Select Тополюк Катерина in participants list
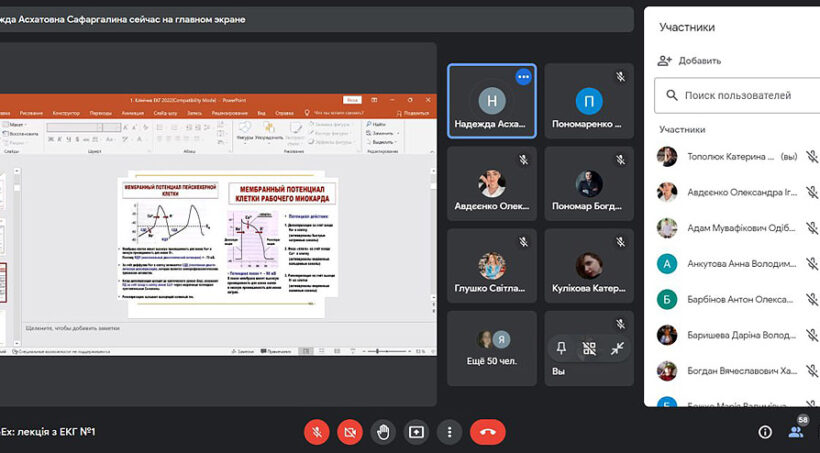The height and width of the screenshot is (453, 820). (737, 156)
